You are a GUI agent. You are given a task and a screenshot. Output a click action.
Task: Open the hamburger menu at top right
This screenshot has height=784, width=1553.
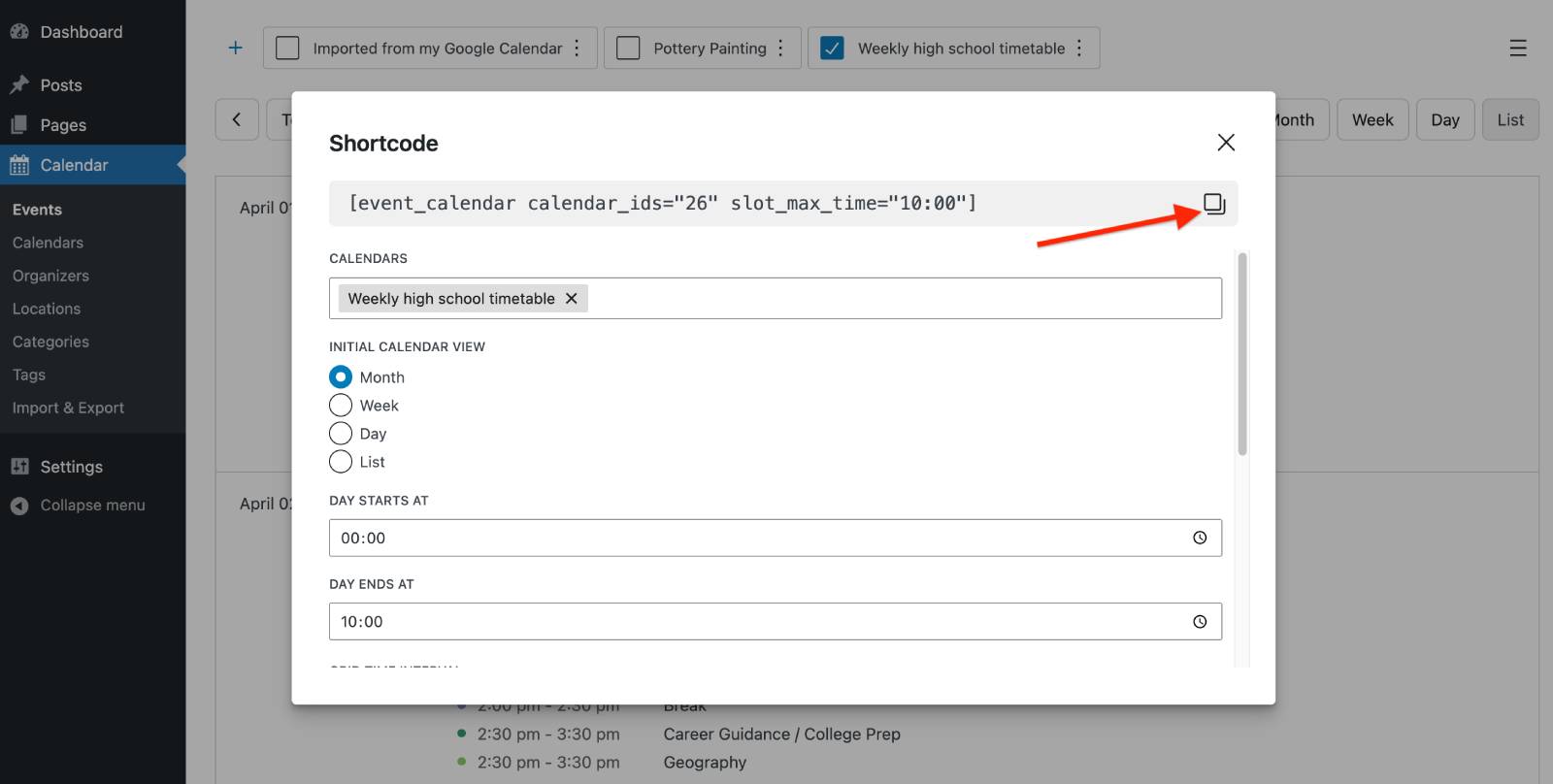pyautogui.click(x=1518, y=48)
